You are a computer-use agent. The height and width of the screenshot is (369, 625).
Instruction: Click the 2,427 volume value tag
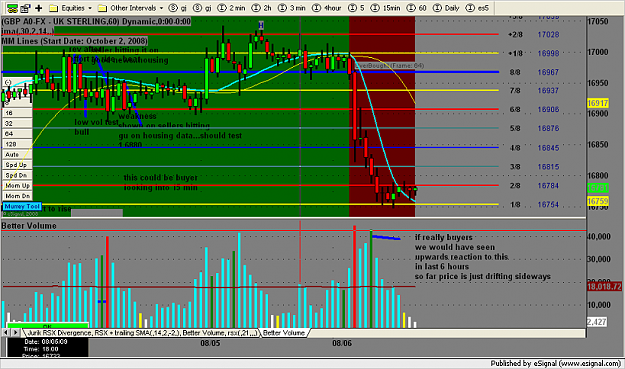coord(597,322)
